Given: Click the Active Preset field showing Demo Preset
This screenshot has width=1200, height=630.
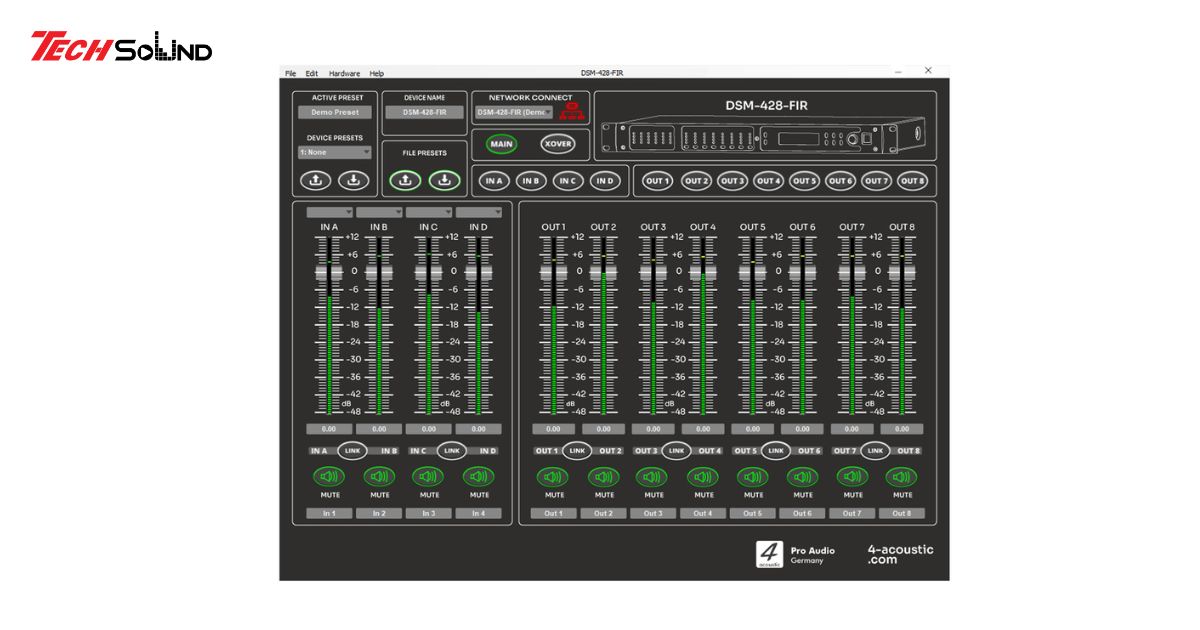Looking at the screenshot, I should pyautogui.click(x=335, y=112).
